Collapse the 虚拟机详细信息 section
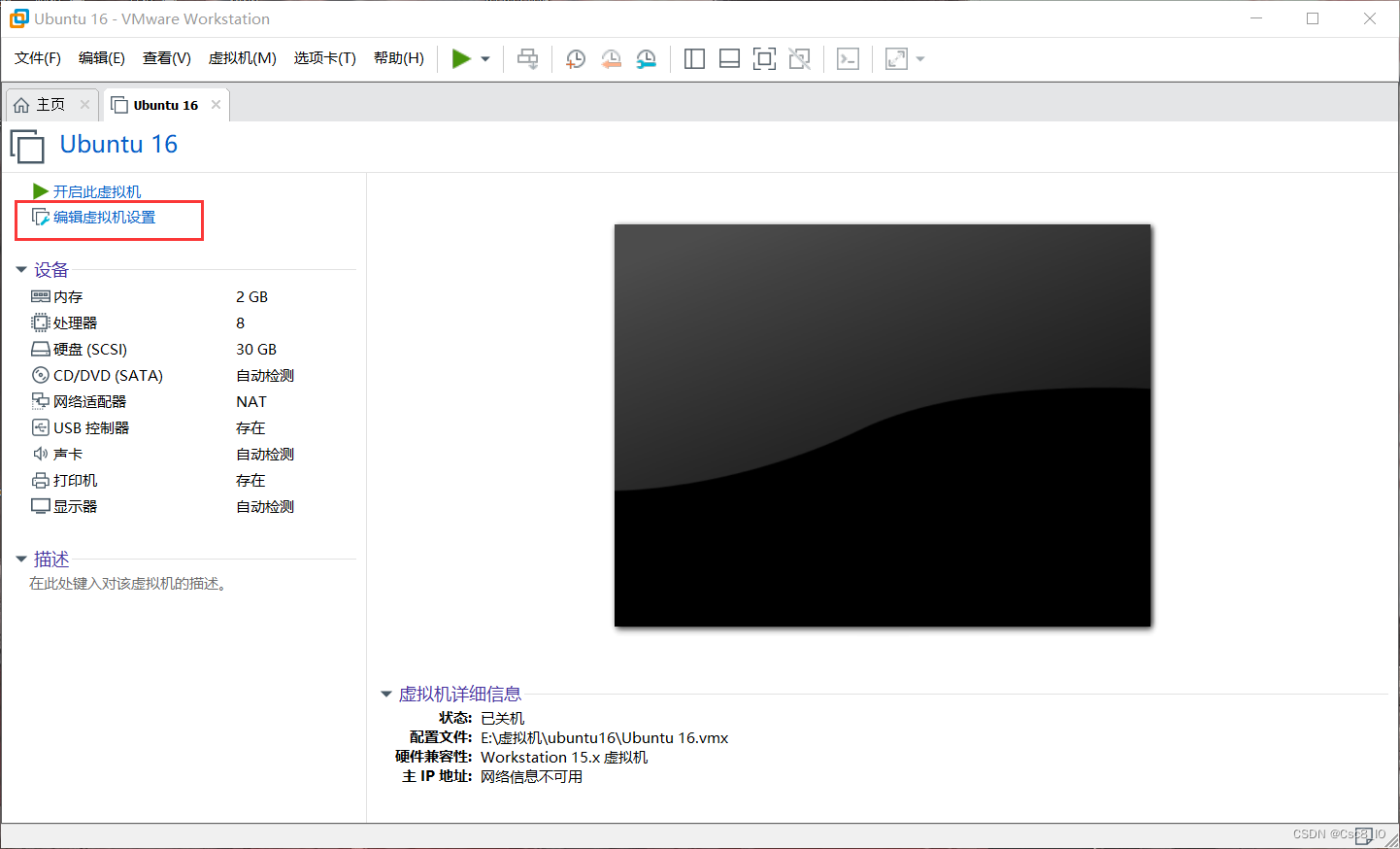The image size is (1400, 849). coord(385,694)
